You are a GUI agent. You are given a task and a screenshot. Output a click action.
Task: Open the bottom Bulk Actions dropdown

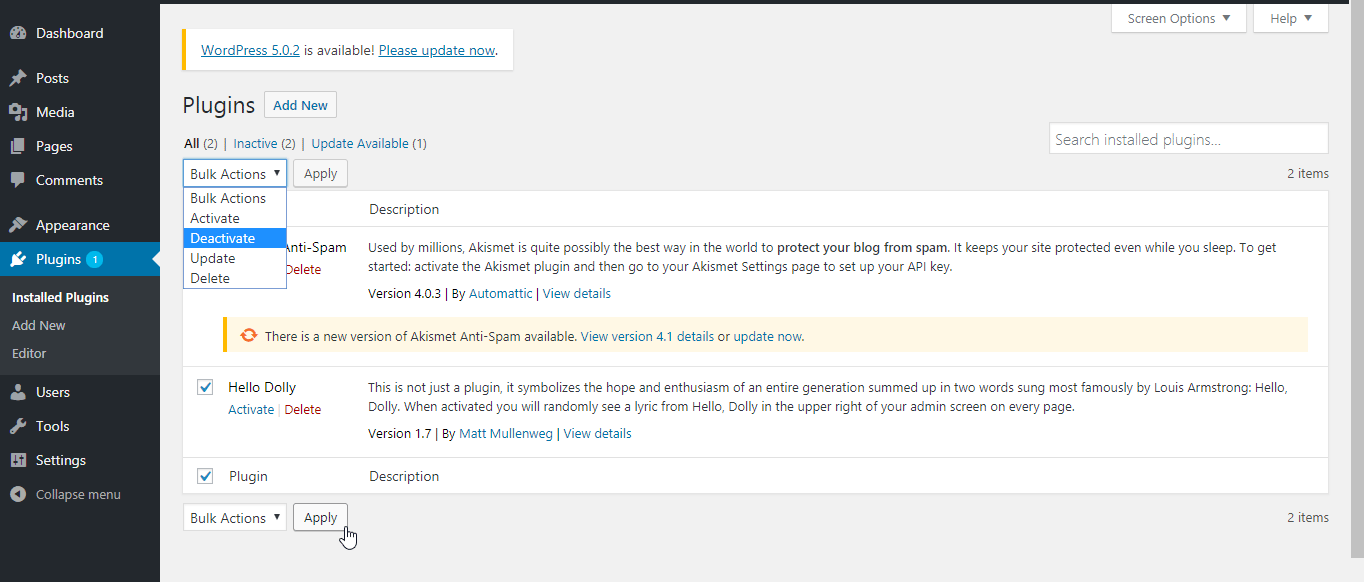pyautogui.click(x=235, y=518)
